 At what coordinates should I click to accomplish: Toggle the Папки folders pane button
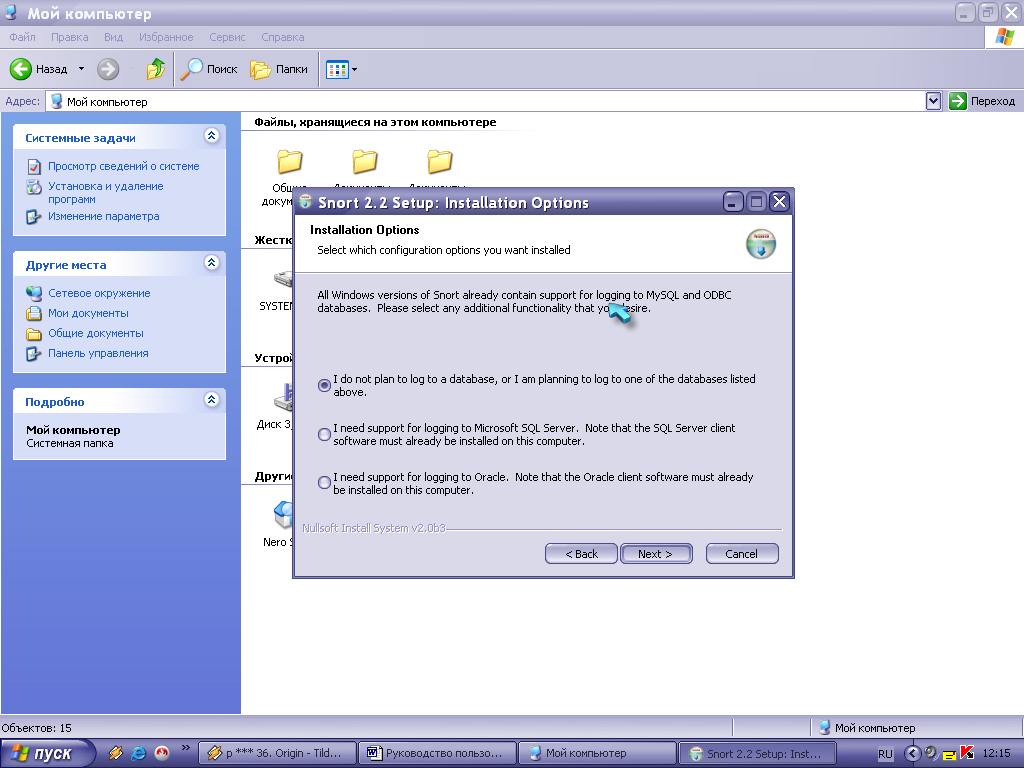[279, 69]
